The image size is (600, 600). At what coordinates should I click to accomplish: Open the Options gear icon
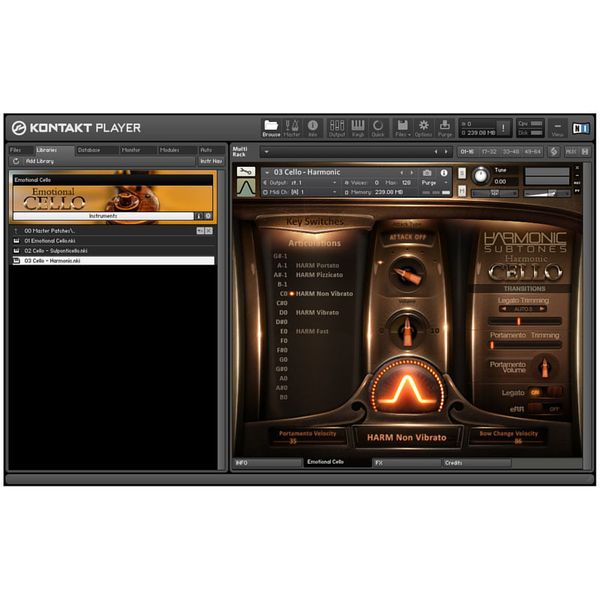point(423,127)
